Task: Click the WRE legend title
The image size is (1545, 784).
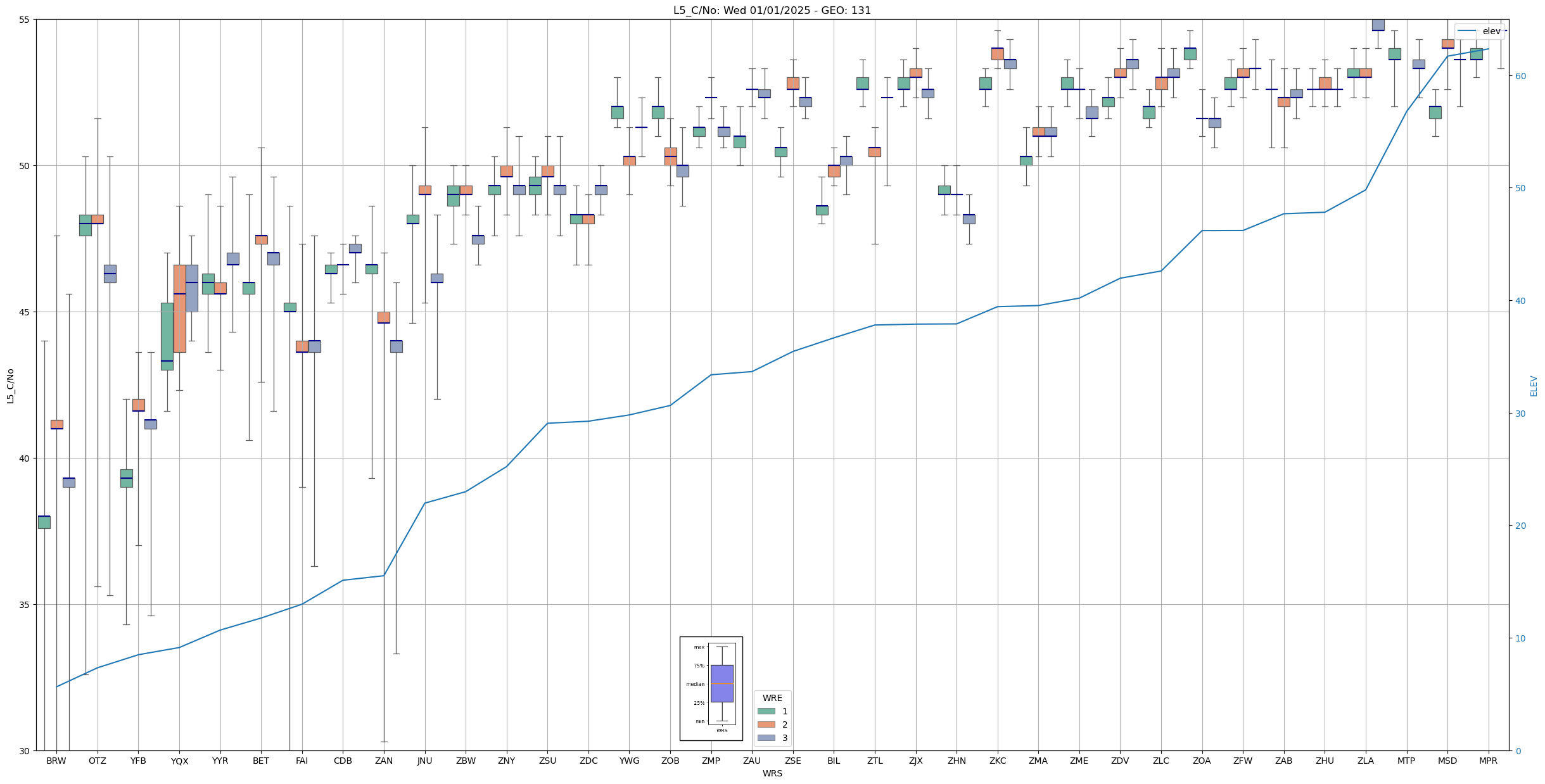Action: tap(772, 698)
